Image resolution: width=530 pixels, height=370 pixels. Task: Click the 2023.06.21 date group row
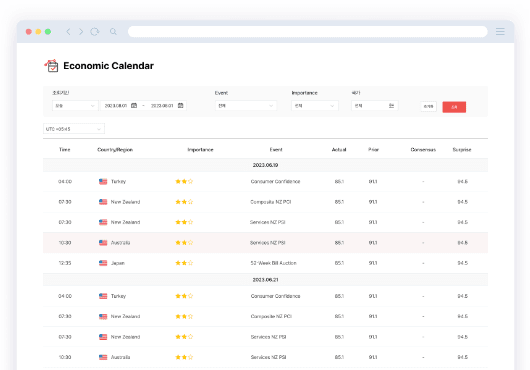pyautogui.click(x=265, y=280)
